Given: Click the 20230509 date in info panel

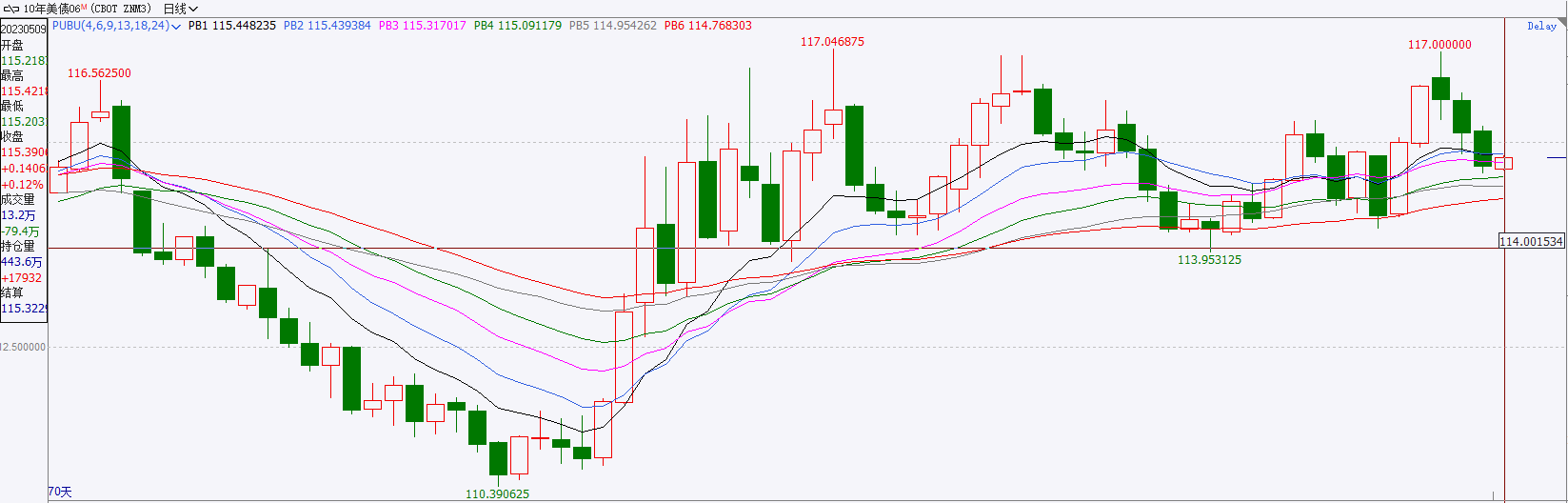Looking at the screenshot, I should [x=23, y=30].
